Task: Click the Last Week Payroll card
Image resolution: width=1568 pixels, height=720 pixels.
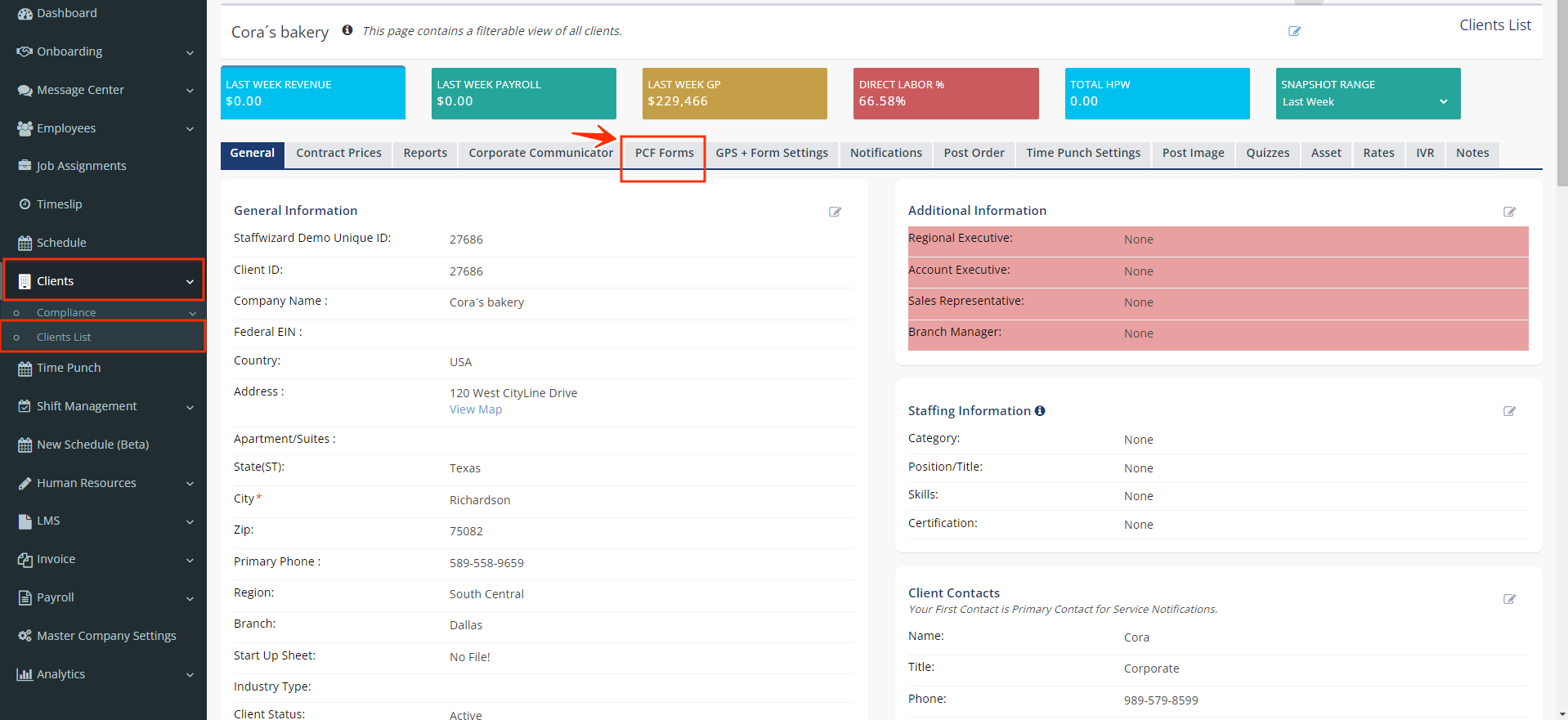Action: tap(524, 93)
